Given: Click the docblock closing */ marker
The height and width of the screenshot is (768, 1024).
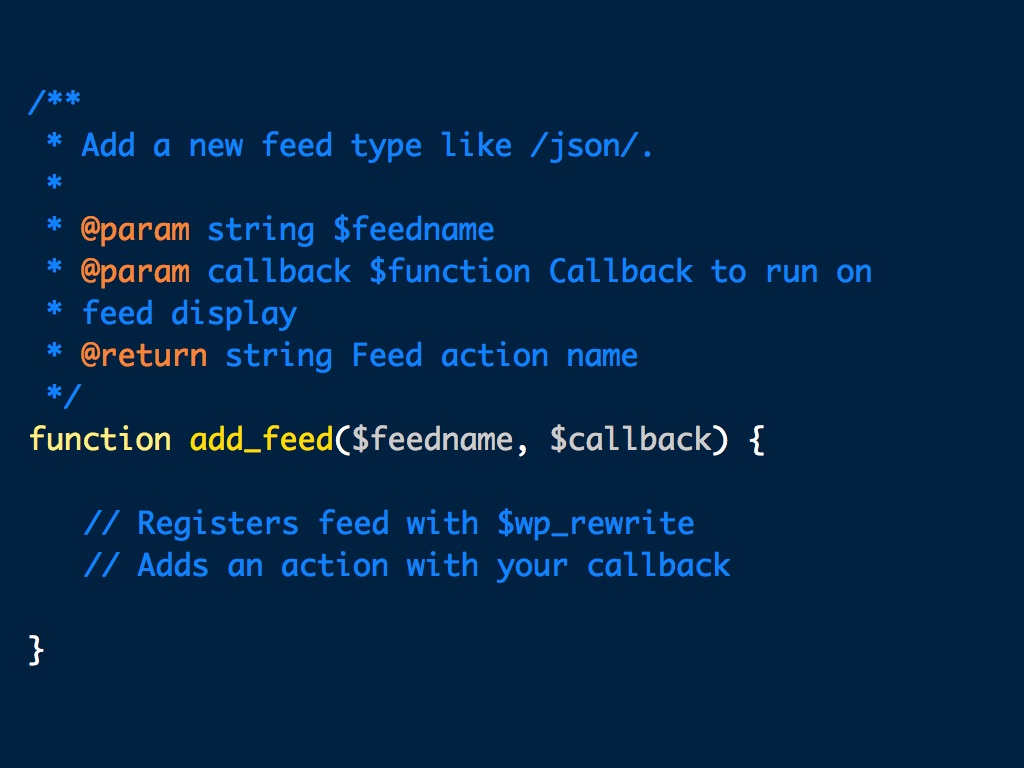Looking at the screenshot, I should click(x=64, y=397).
